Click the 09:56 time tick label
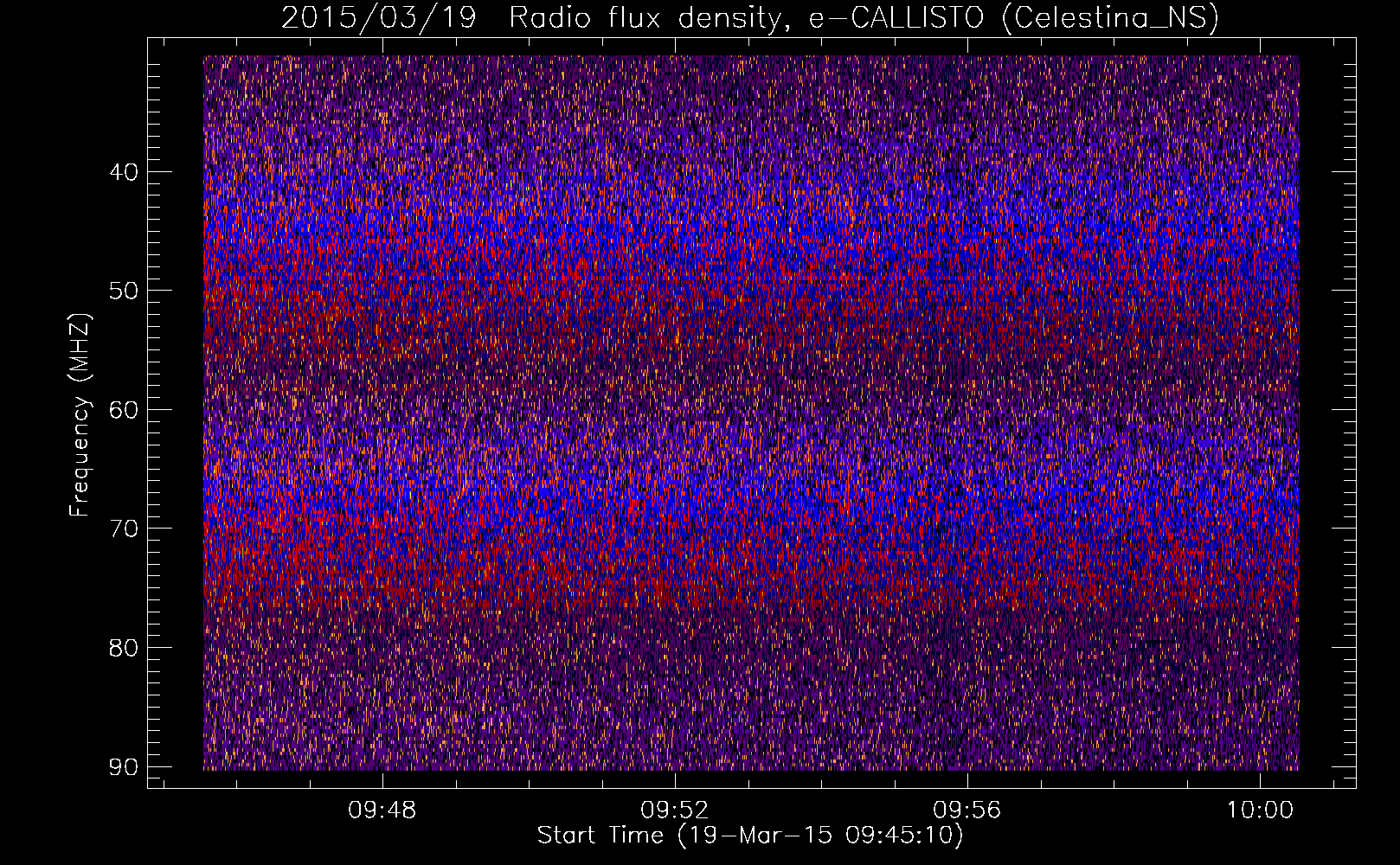 click(x=967, y=811)
